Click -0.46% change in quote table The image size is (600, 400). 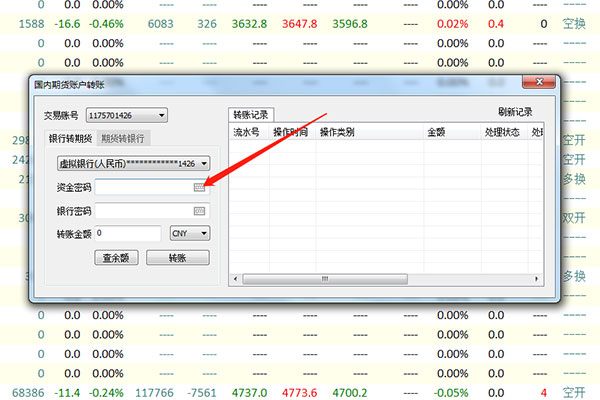pyautogui.click(x=106, y=24)
